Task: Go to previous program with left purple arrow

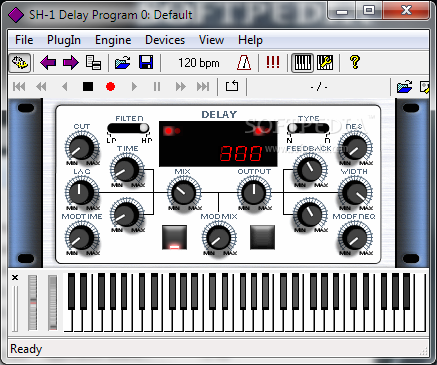Action: pyautogui.click(x=48, y=63)
